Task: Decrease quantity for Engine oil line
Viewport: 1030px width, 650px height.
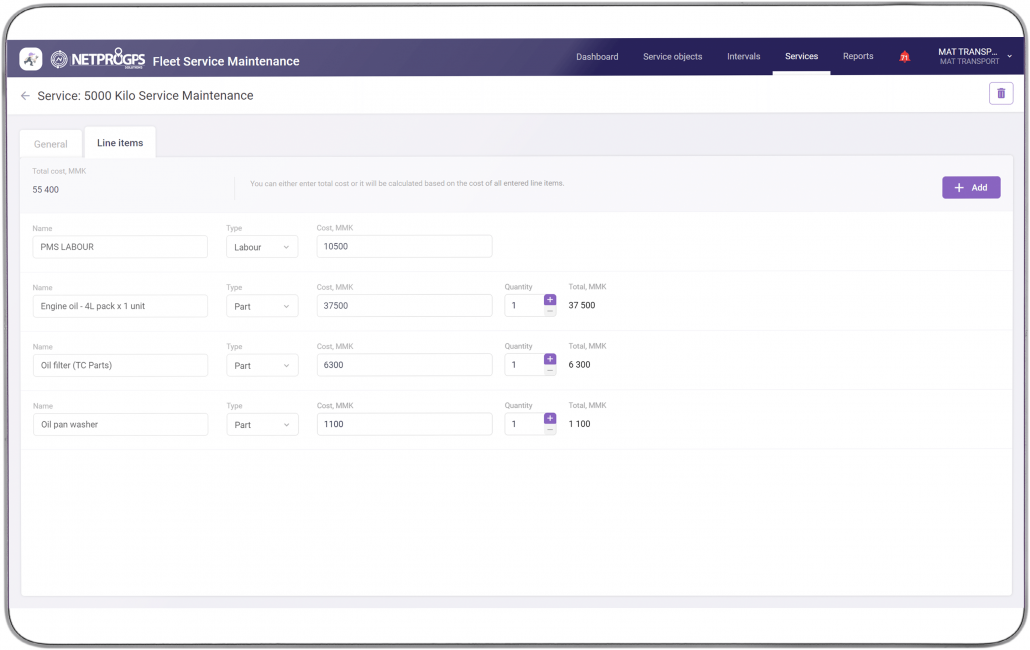Action: [x=550, y=311]
